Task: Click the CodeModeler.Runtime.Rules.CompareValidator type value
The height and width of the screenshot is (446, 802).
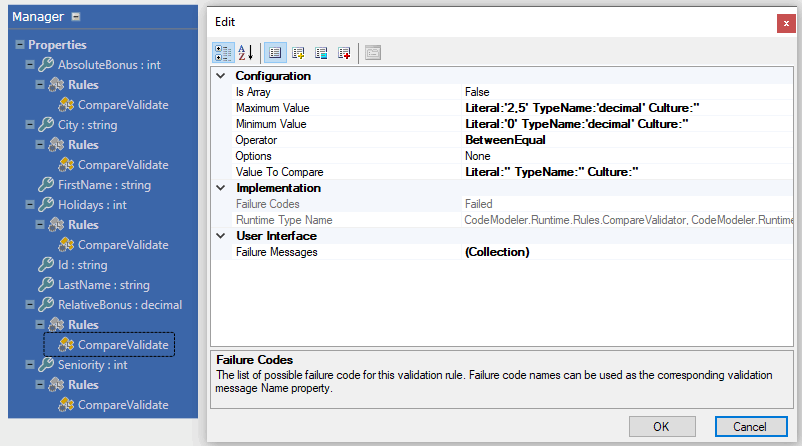Action: pos(629,220)
